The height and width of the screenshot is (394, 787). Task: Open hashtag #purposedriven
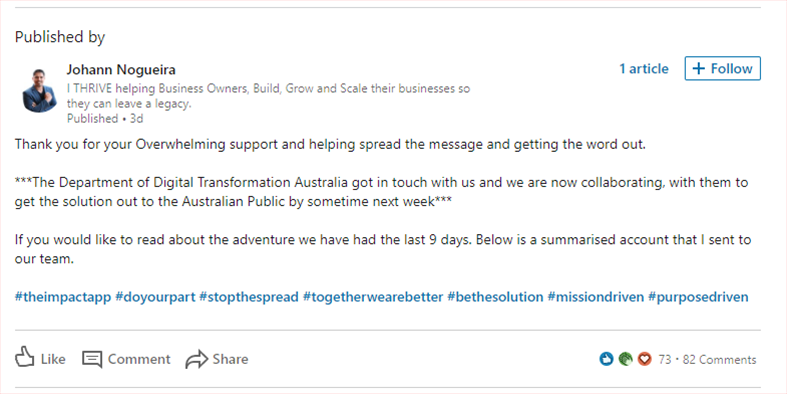[x=698, y=297]
